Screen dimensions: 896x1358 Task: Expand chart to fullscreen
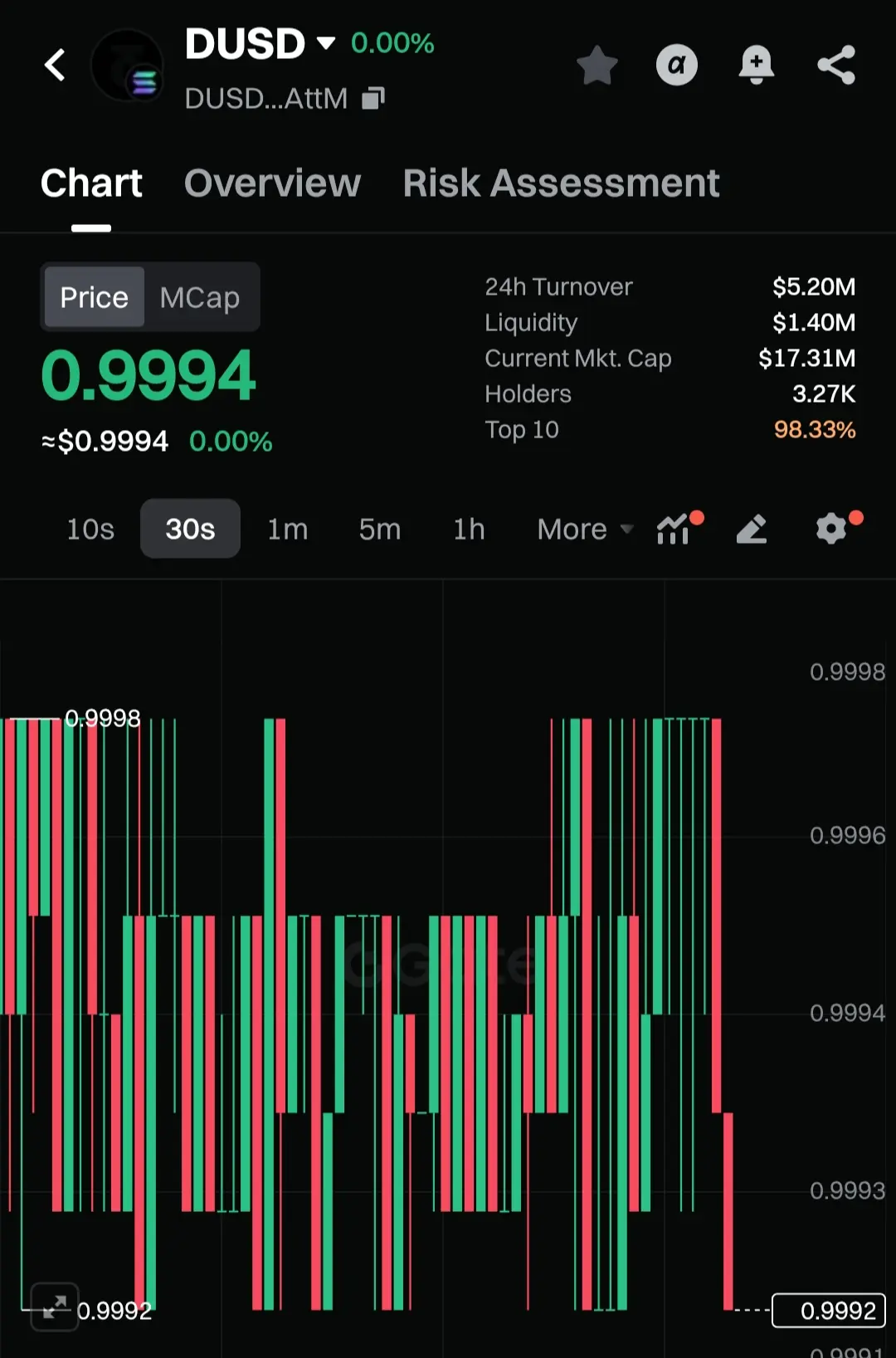(x=54, y=1307)
